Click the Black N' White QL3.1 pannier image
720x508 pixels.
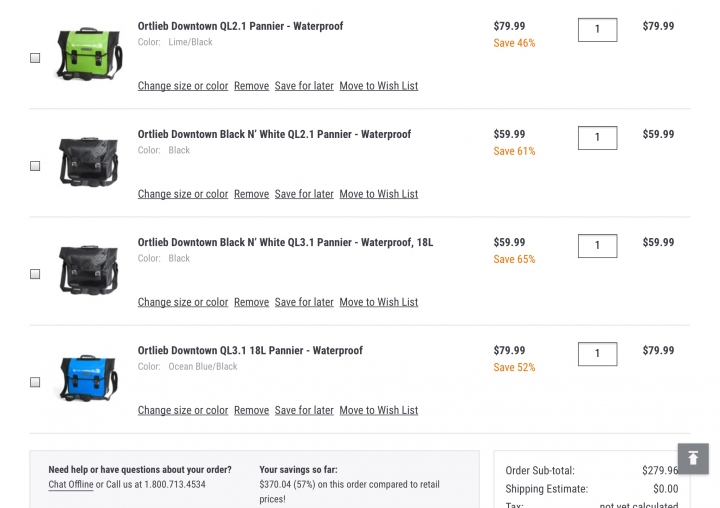pyautogui.click(x=88, y=269)
